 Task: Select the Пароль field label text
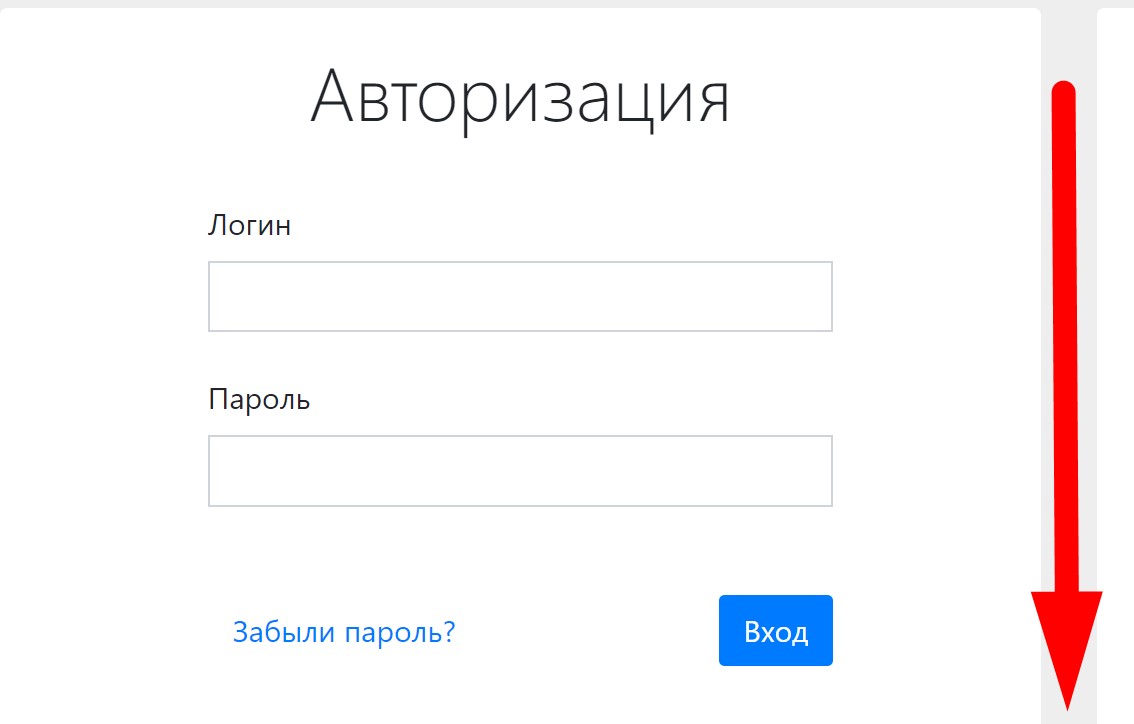coord(259,399)
